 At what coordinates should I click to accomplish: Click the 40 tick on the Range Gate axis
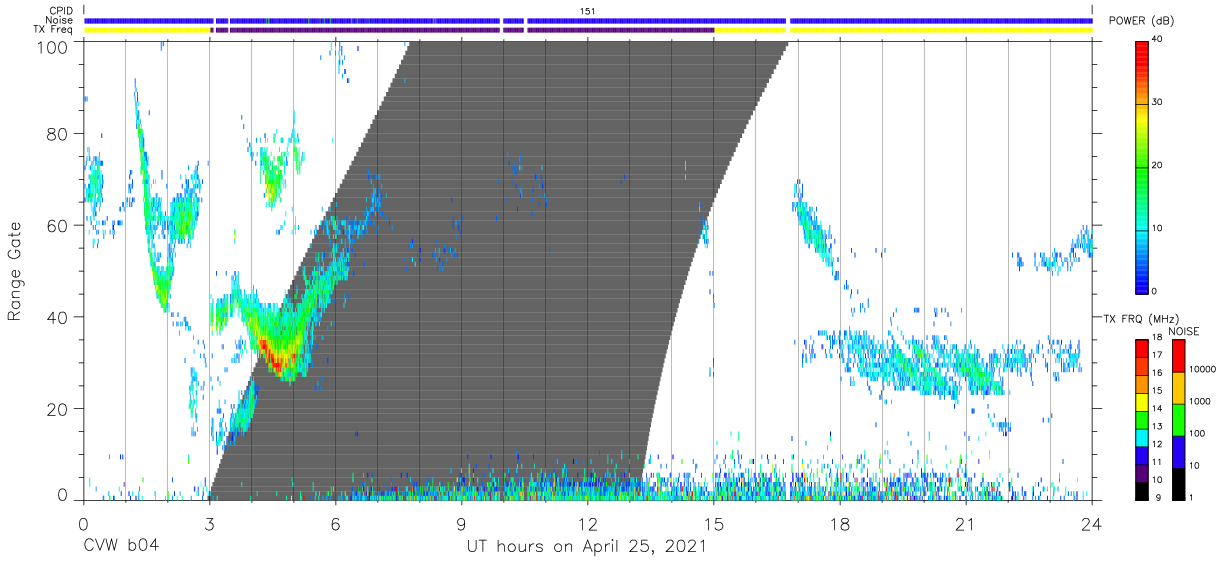pos(58,317)
